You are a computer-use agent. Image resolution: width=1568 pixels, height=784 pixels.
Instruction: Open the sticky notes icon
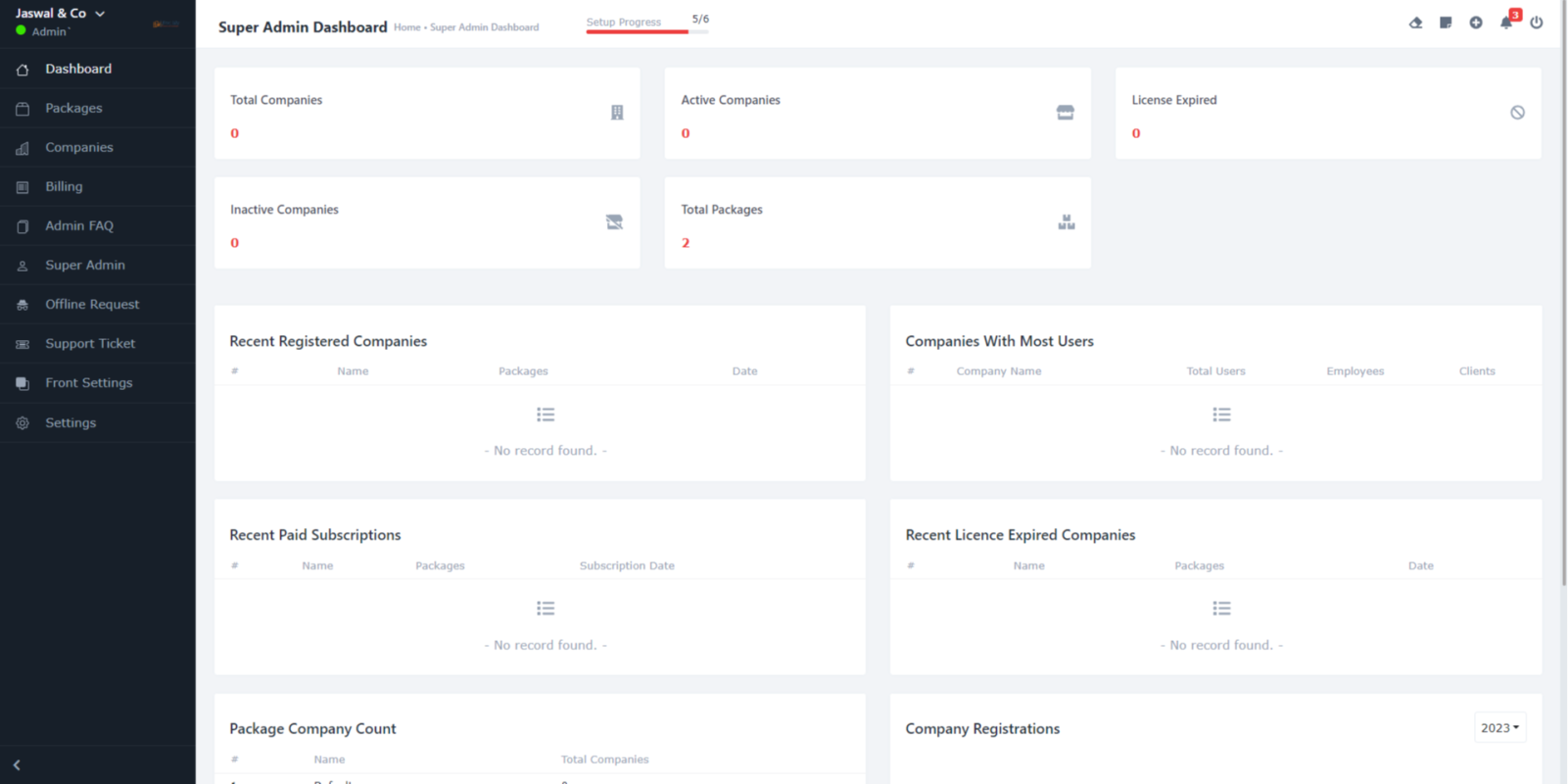(1446, 23)
